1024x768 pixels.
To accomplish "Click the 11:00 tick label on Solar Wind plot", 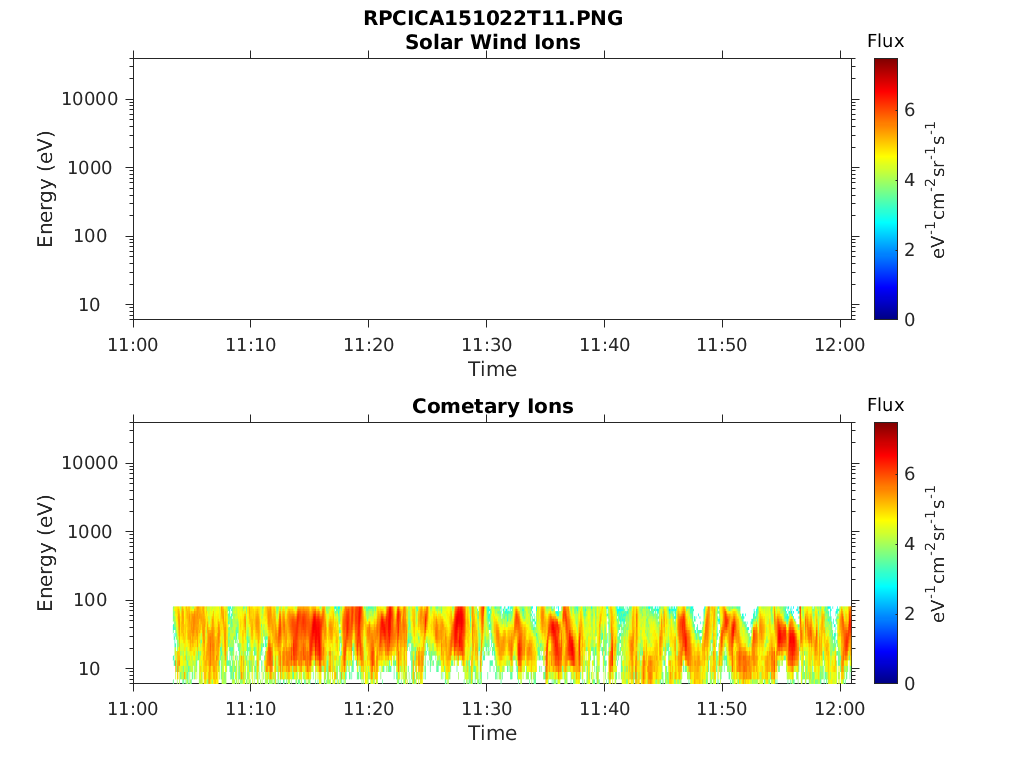I will click(x=133, y=345).
